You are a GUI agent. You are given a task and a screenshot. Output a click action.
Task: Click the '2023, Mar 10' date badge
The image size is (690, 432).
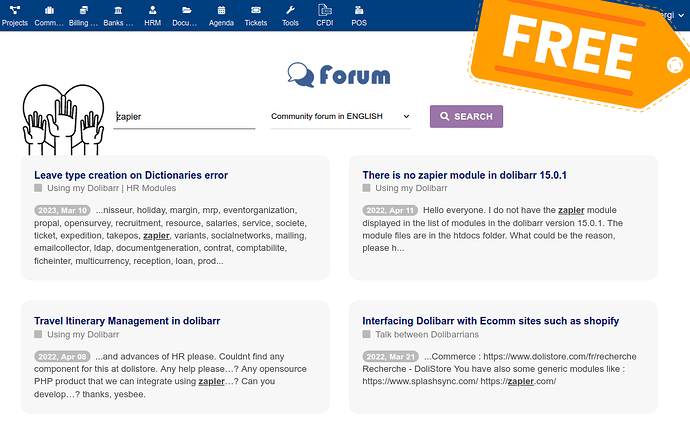pyautogui.click(x=62, y=210)
